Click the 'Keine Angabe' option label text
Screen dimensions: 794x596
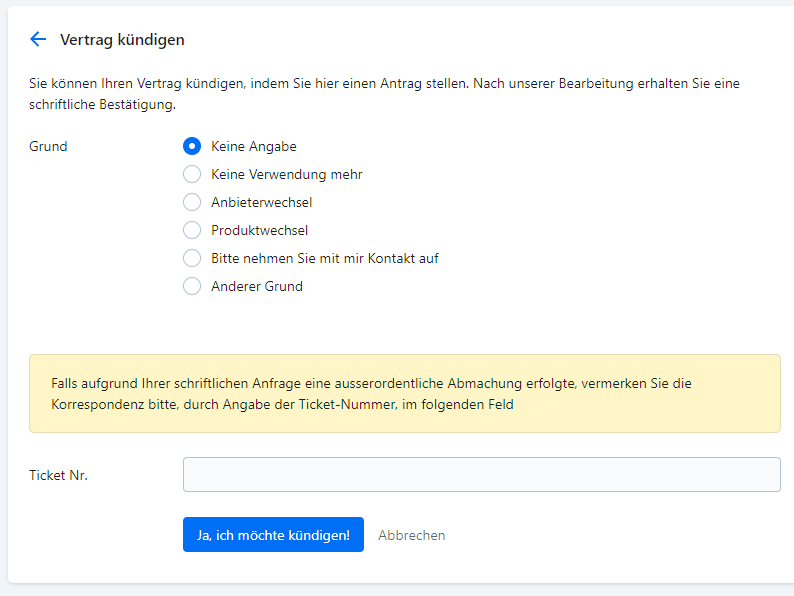(x=253, y=146)
